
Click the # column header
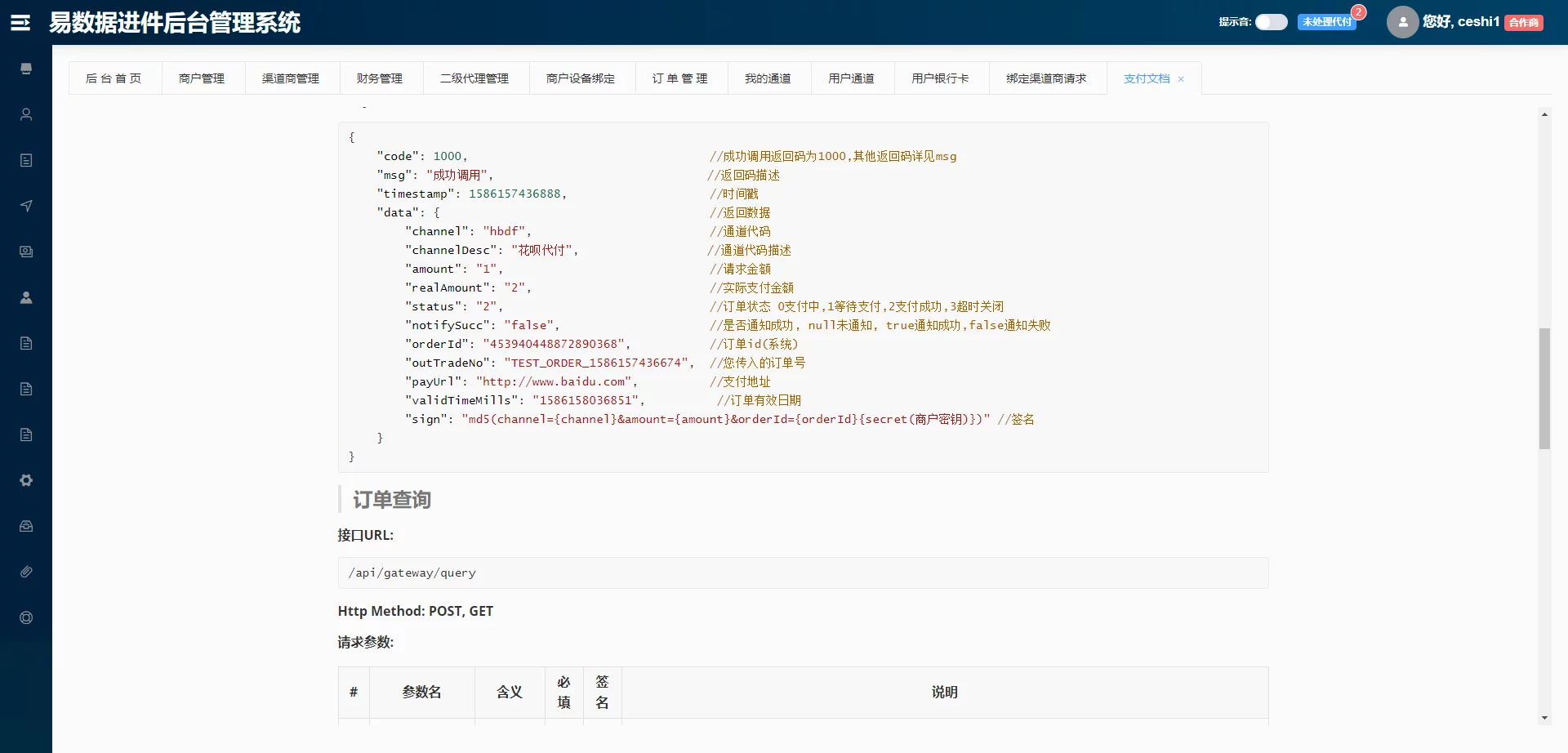[x=354, y=693]
